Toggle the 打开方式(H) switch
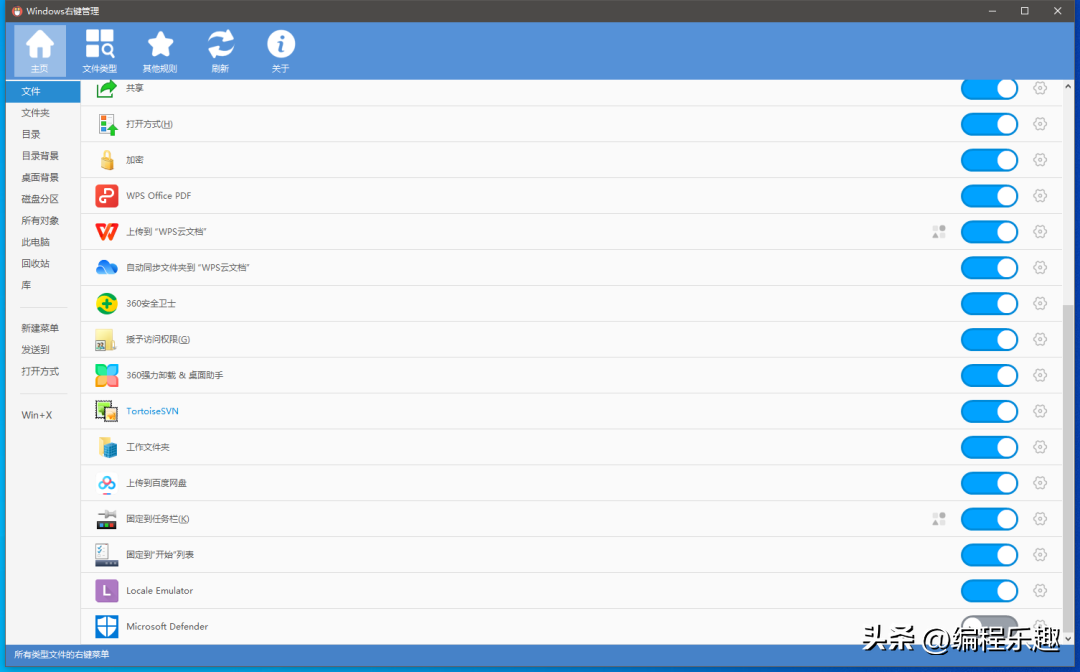 coord(989,124)
